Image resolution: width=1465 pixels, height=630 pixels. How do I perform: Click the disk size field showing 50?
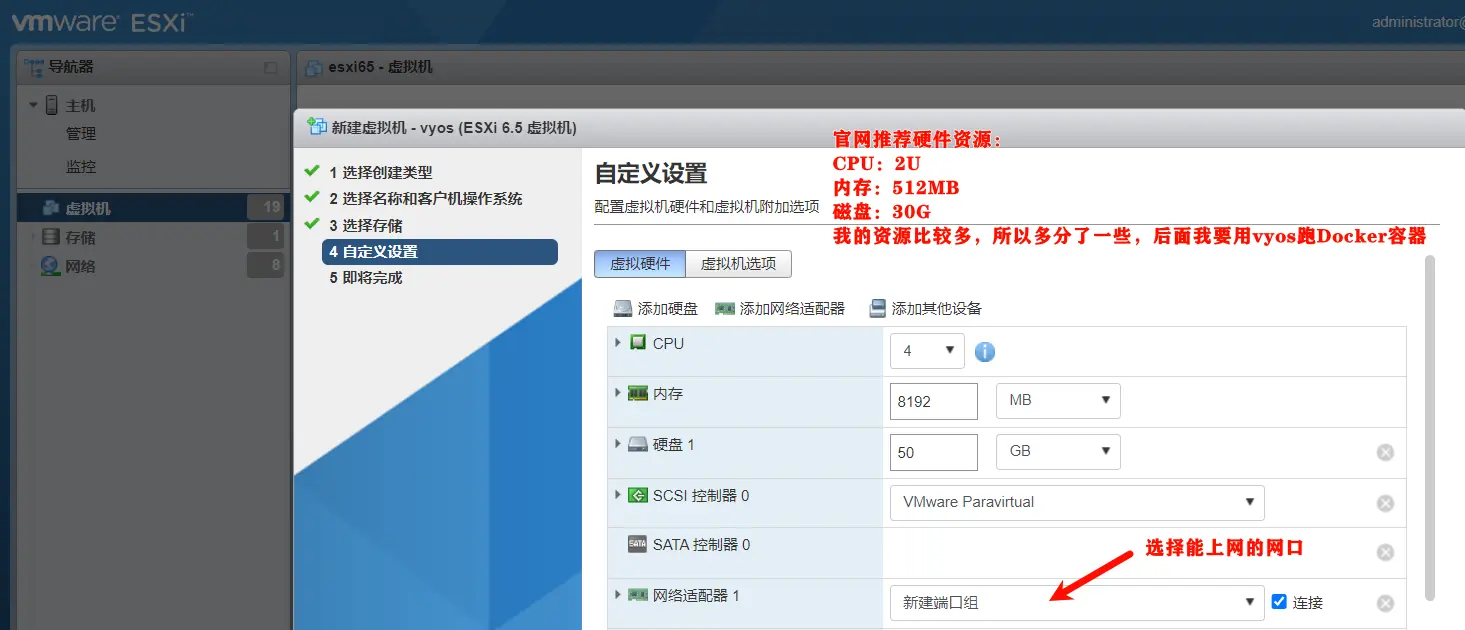(934, 452)
